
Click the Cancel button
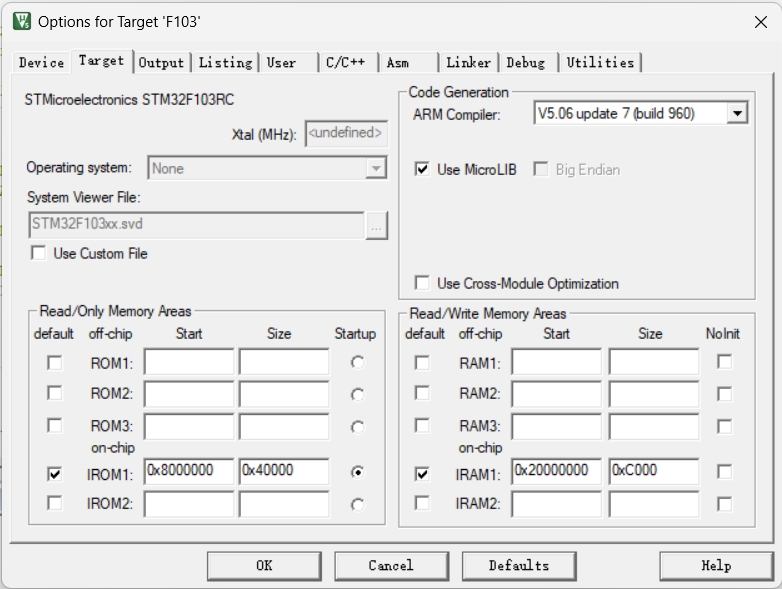click(x=391, y=566)
